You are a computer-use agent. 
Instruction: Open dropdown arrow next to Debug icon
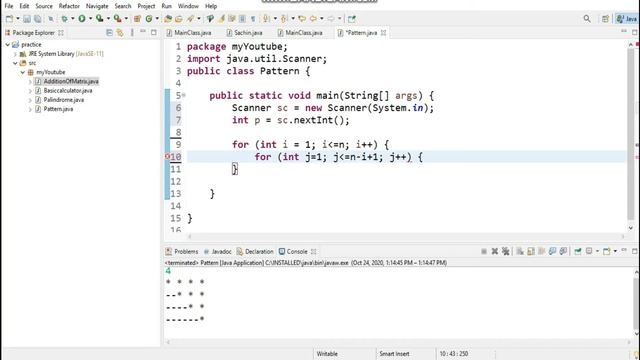tap(73, 18)
